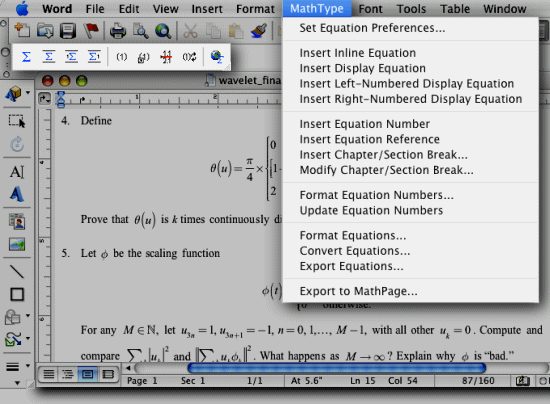Viewport: 550px width, 404px height.
Task: Click the horizontal scrollbar left arrow
Action: (128, 368)
